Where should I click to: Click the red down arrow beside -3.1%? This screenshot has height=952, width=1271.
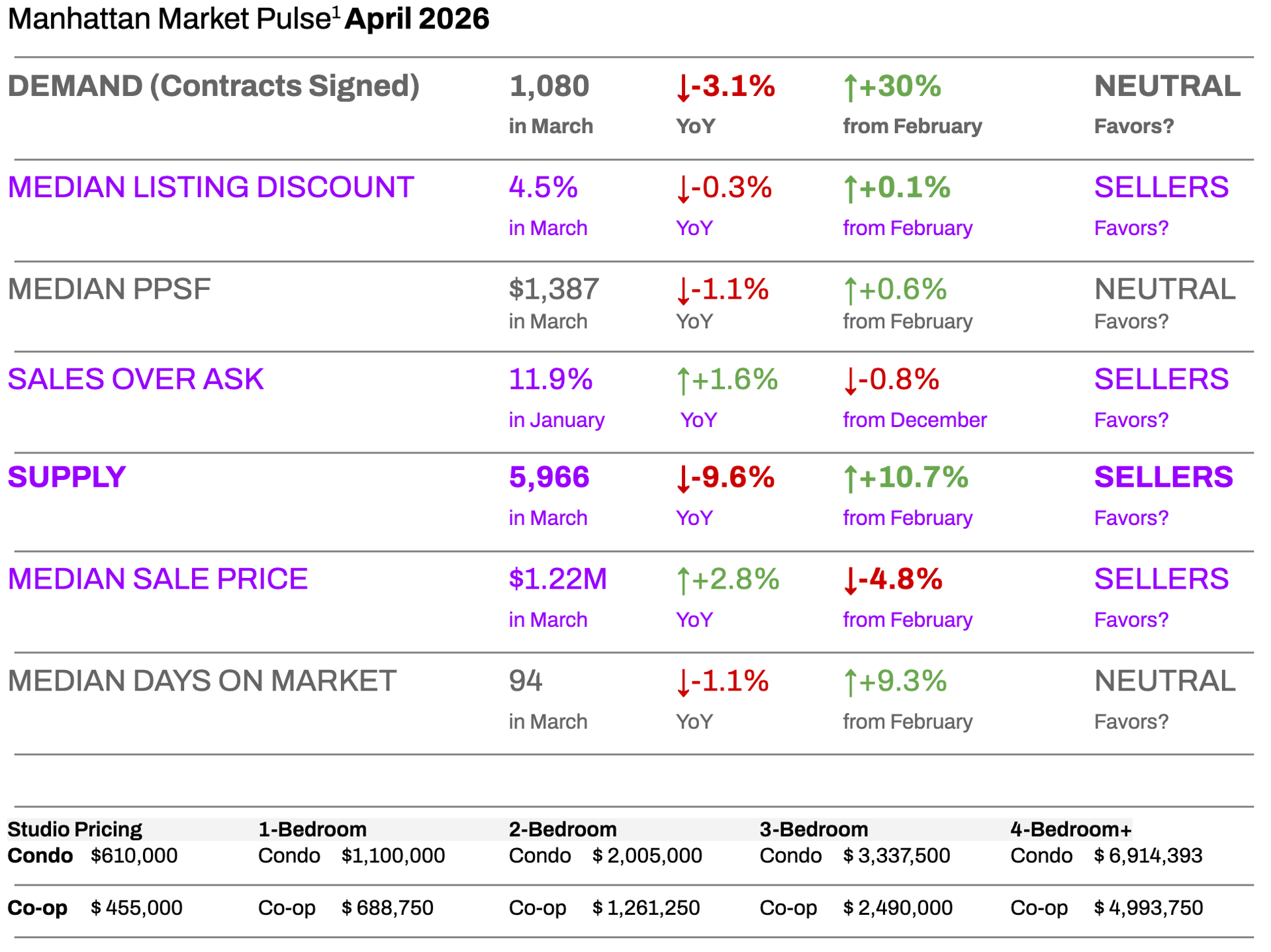coord(683,88)
